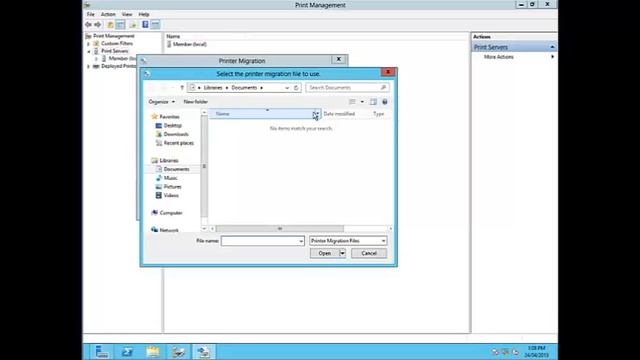The image size is (640, 360).
Task: Click the Documents breadcrumb in address bar
Action: tap(244, 88)
